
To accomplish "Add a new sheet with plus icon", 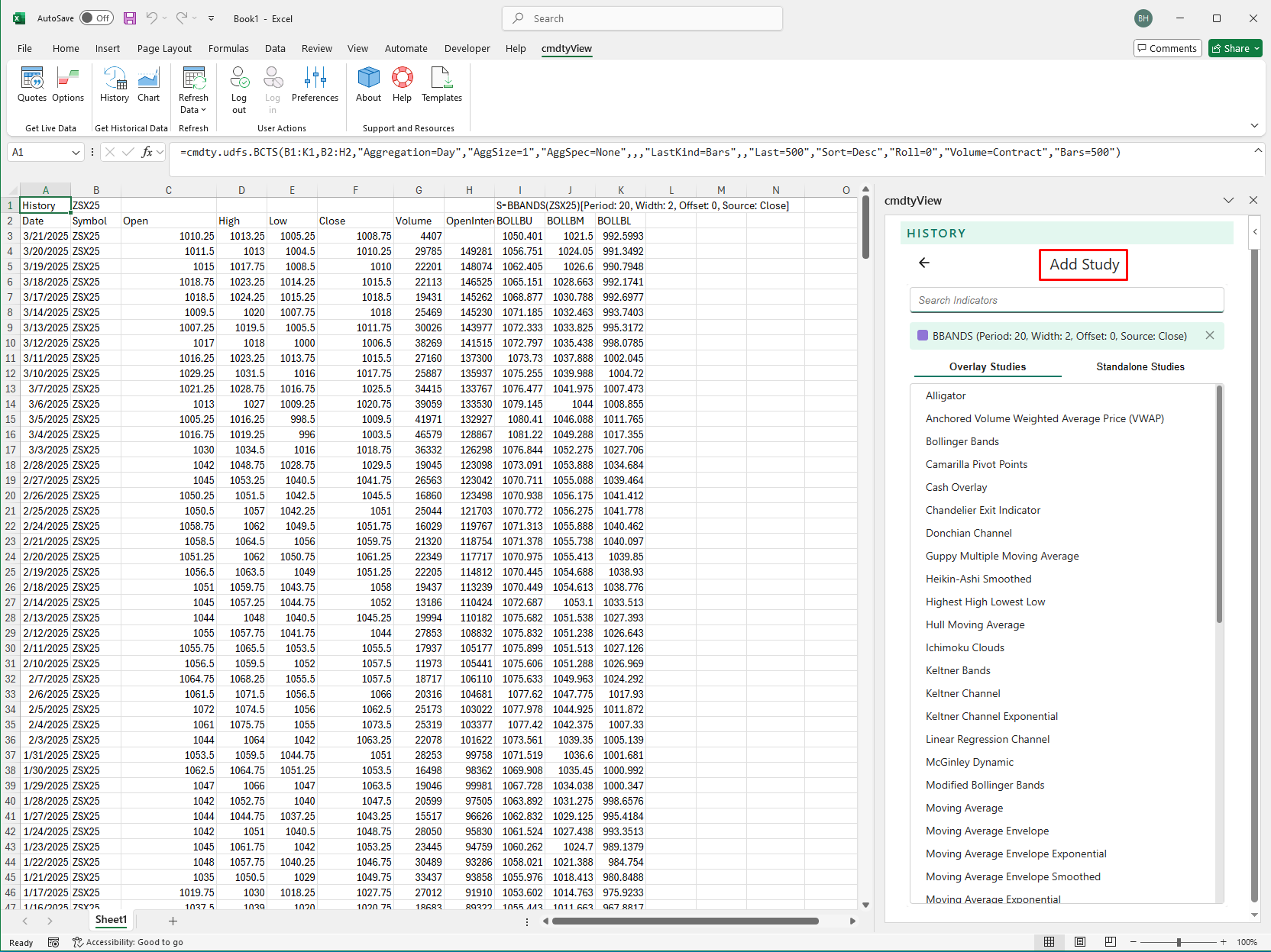I will pos(173,921).
